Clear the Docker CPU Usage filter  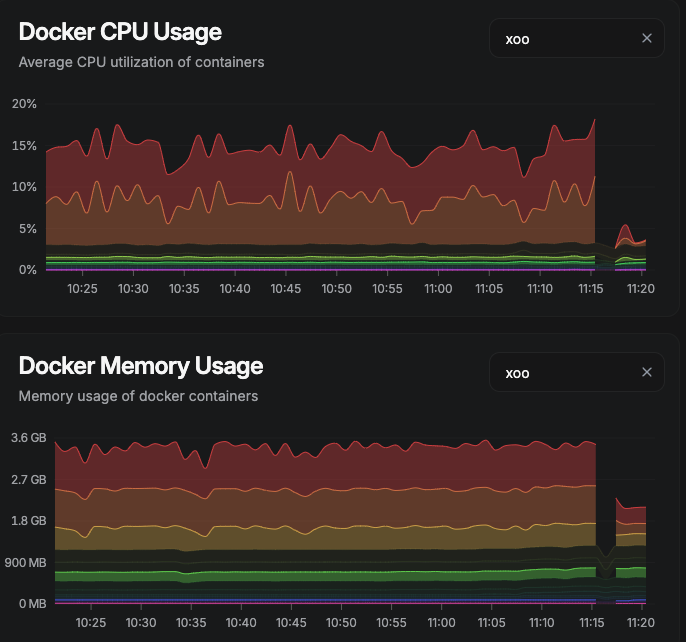646,38
